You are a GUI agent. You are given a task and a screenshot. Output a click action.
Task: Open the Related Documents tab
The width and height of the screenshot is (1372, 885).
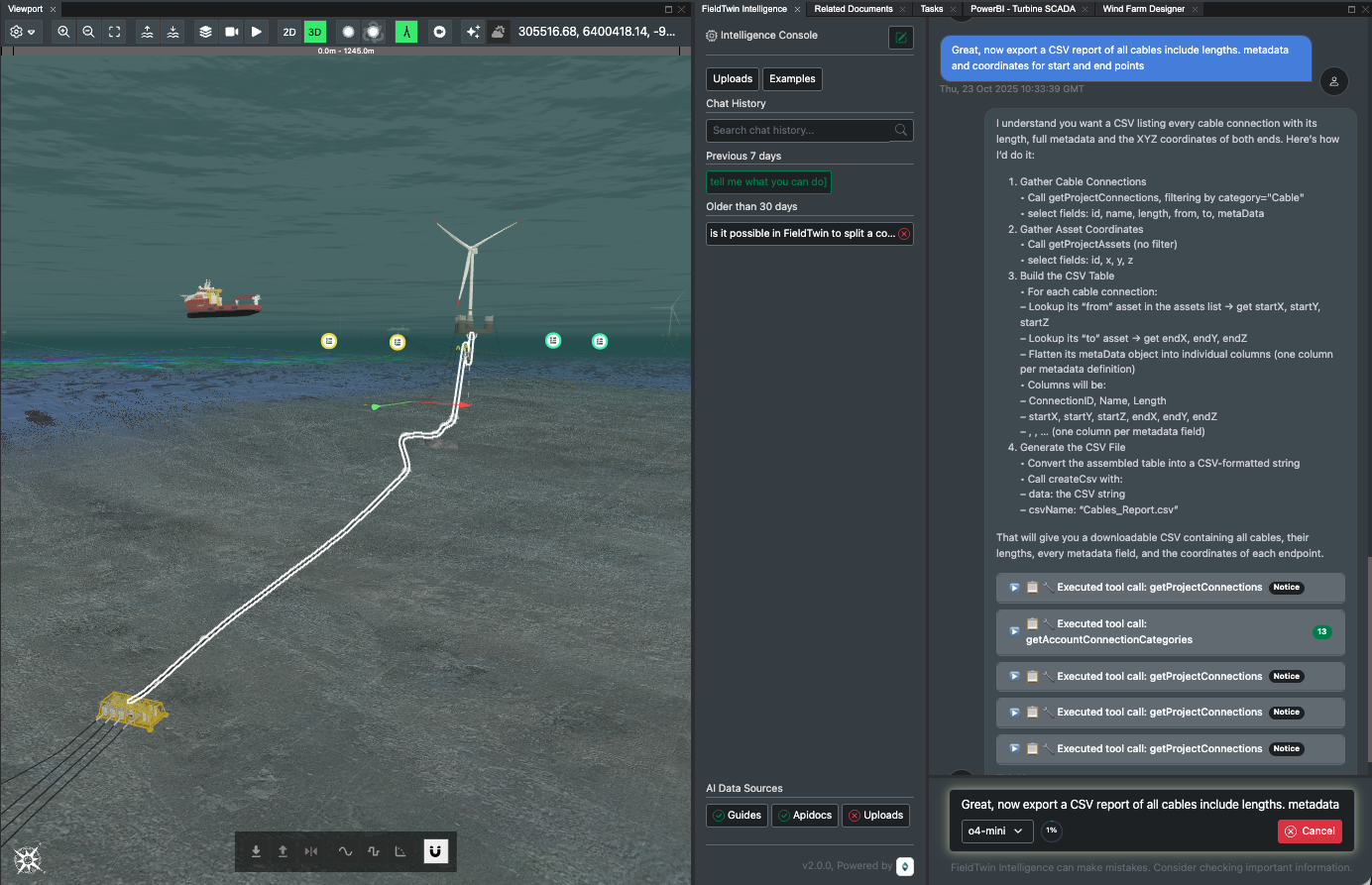point(853,9)
